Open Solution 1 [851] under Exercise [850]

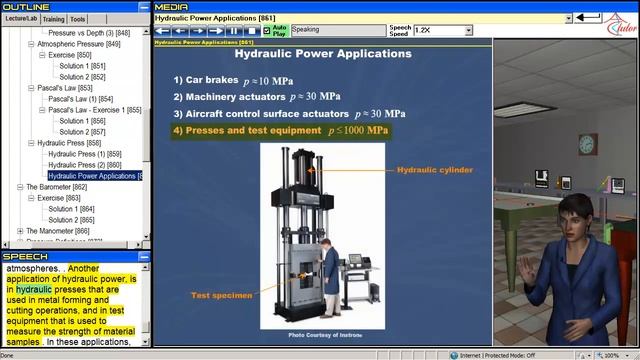(x=82, y=66)
